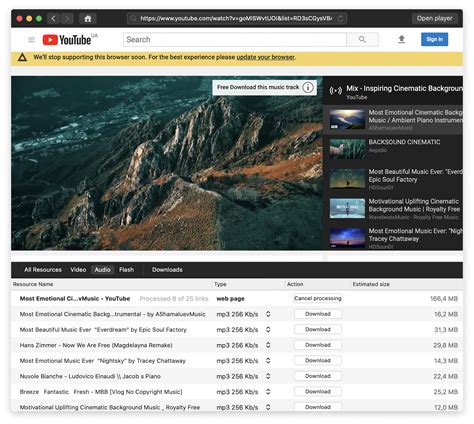Click the Action column header
Viewport: 474px width, 424px height.
point(295,284)
